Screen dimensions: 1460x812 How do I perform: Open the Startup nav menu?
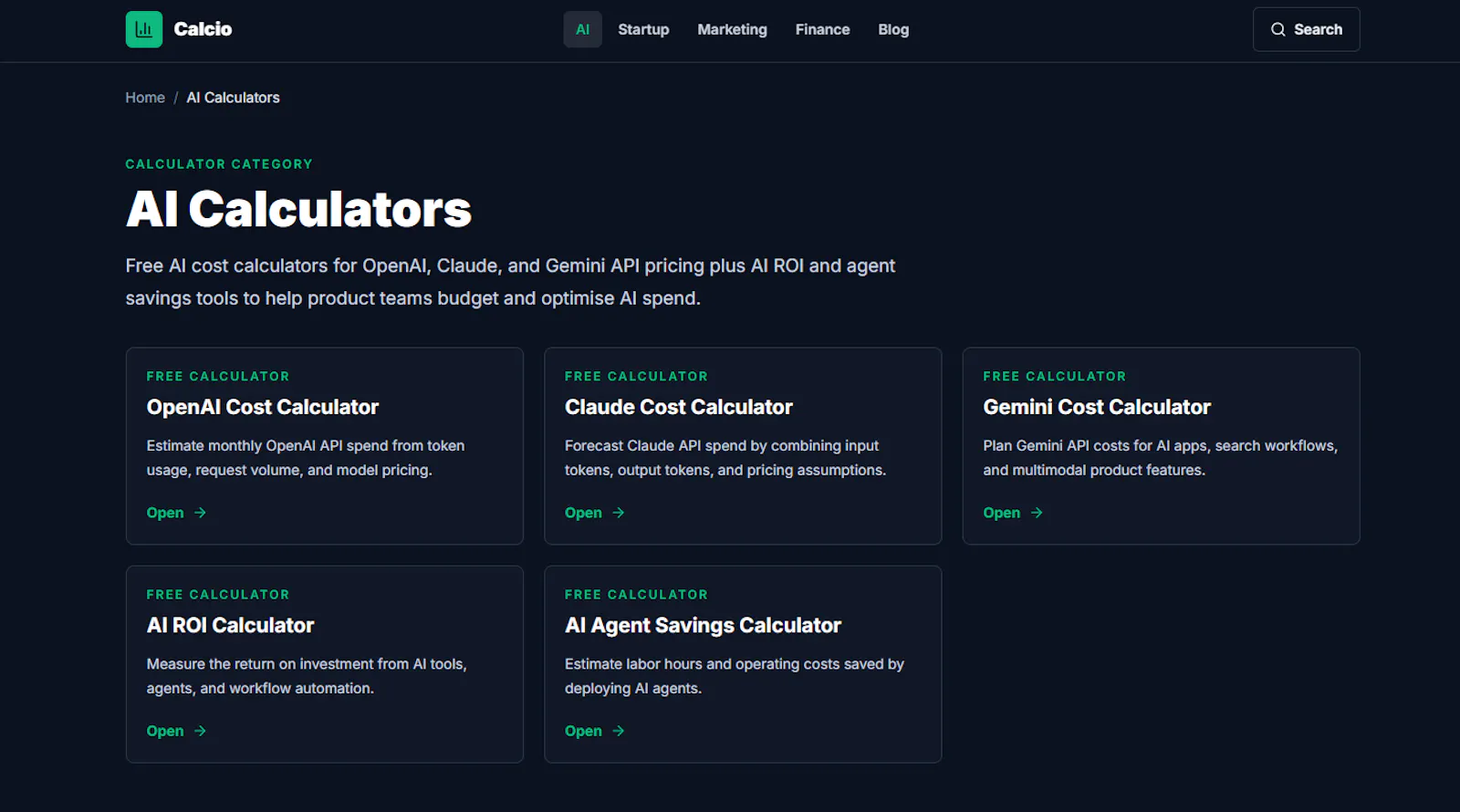coord(643,29)
